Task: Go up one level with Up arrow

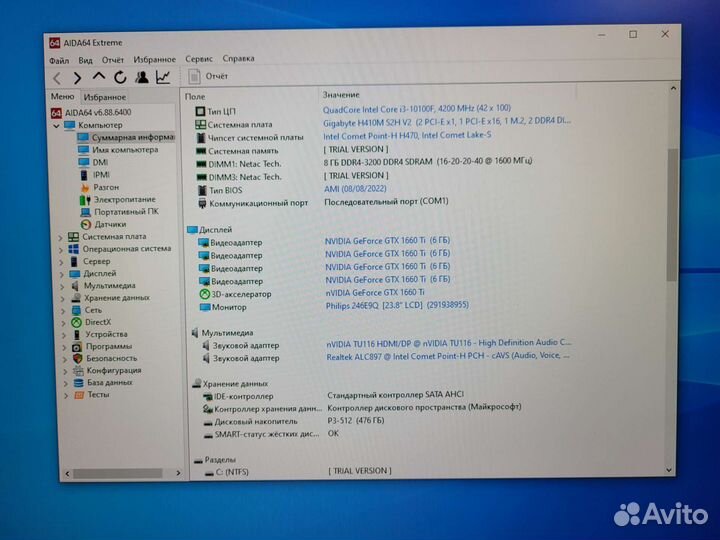Action: 99,76
